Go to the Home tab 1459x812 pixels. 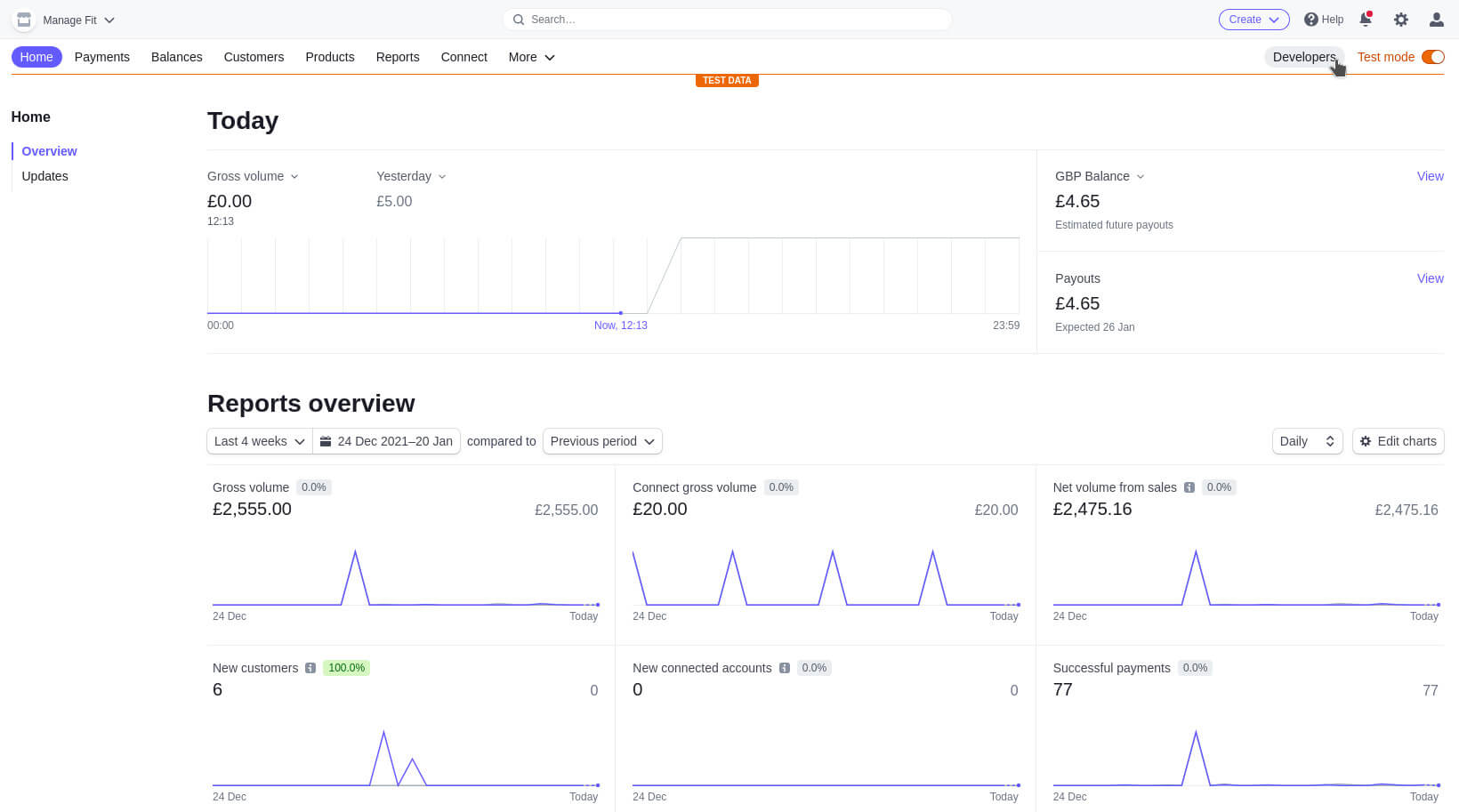[x=36, y=57]
